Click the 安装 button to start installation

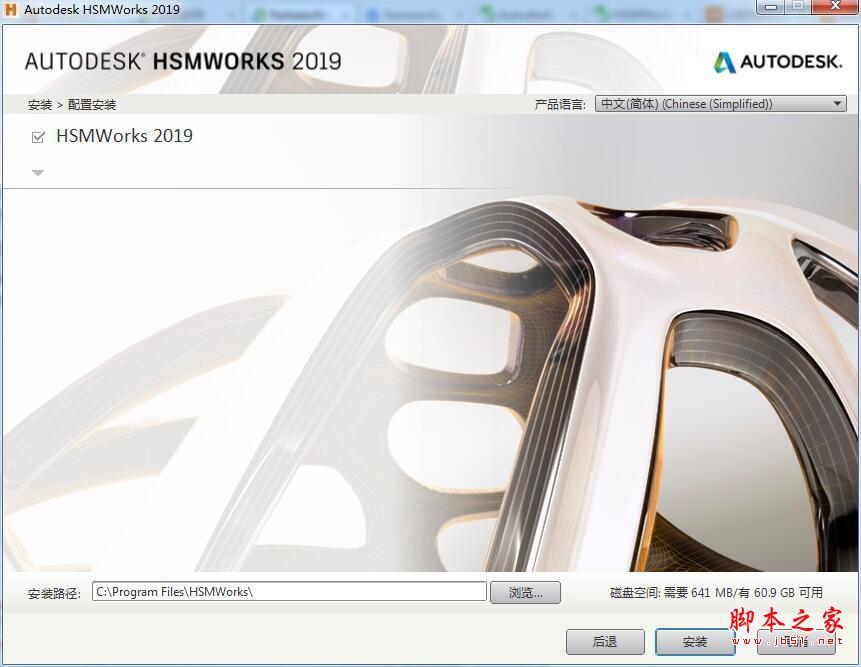tap(695, 642)
